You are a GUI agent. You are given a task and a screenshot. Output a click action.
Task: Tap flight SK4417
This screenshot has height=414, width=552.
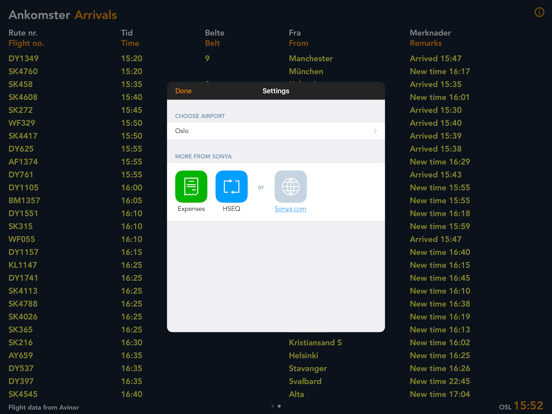pos(23,136)
